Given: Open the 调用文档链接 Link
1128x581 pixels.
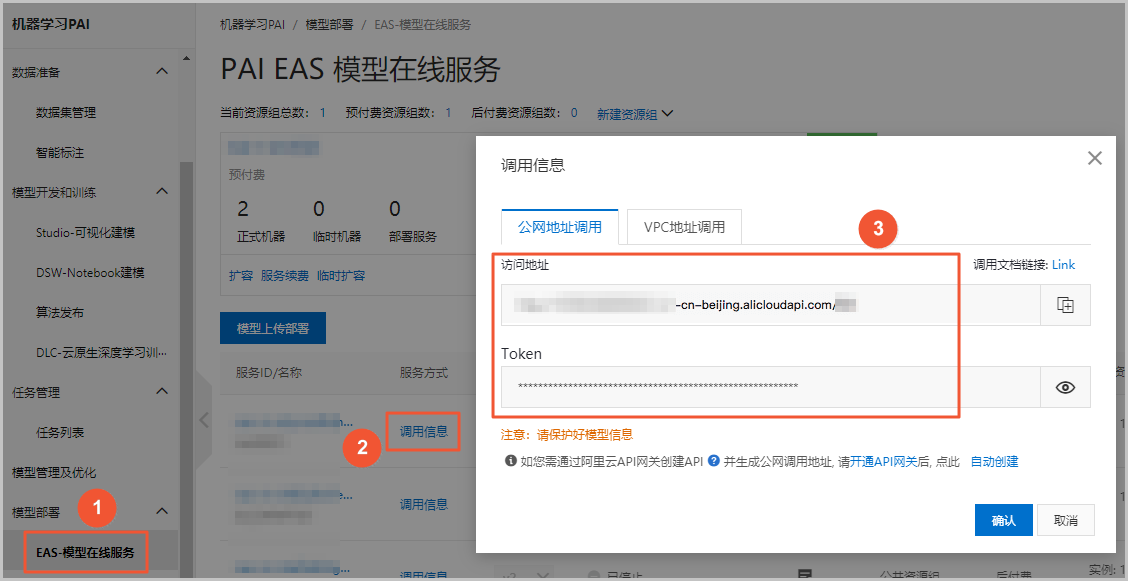Looking at the screenshot, I should click(x=1063, y=265).
